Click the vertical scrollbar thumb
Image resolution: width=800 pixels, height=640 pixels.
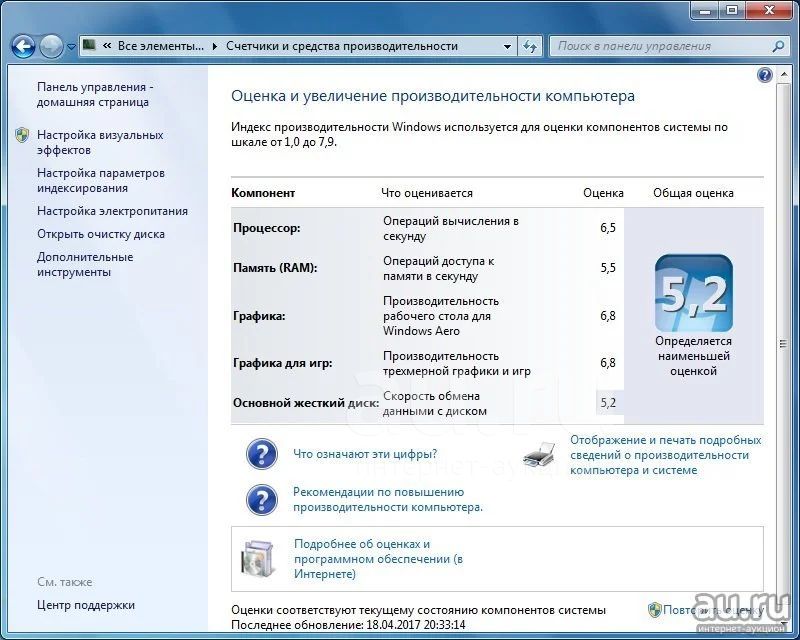click(784, 343)
